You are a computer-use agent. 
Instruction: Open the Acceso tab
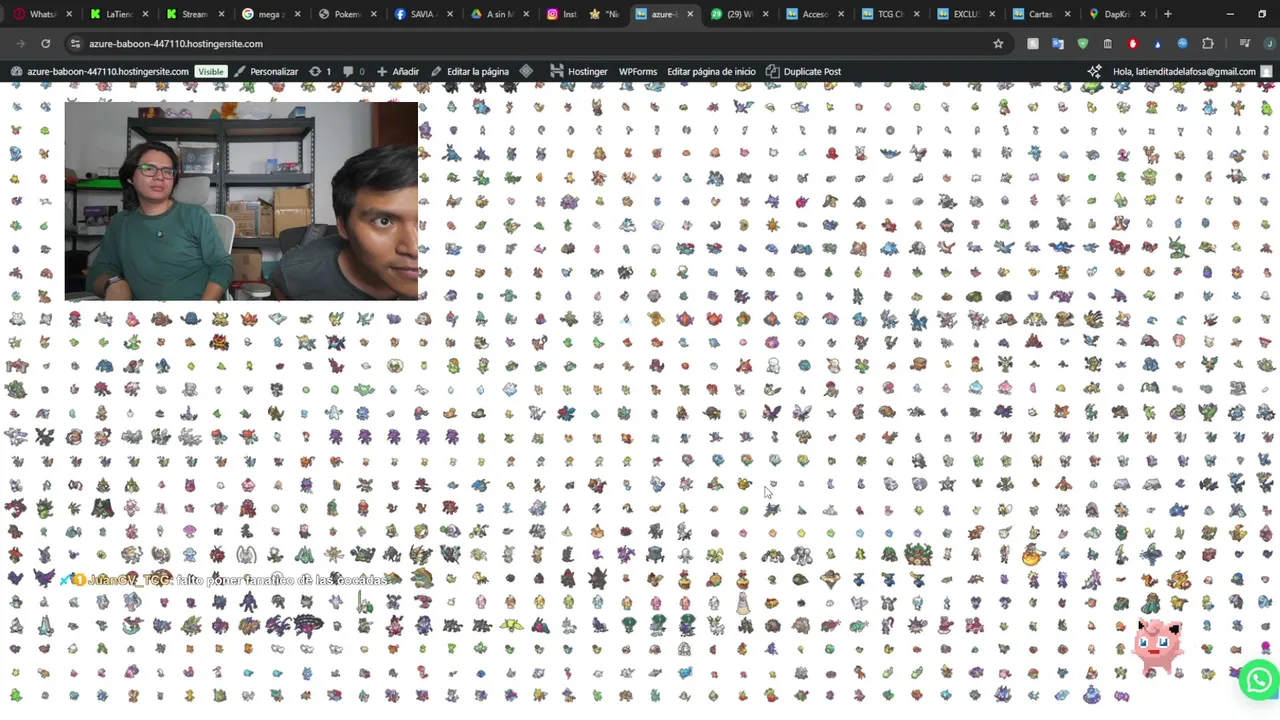coord(814,14)
